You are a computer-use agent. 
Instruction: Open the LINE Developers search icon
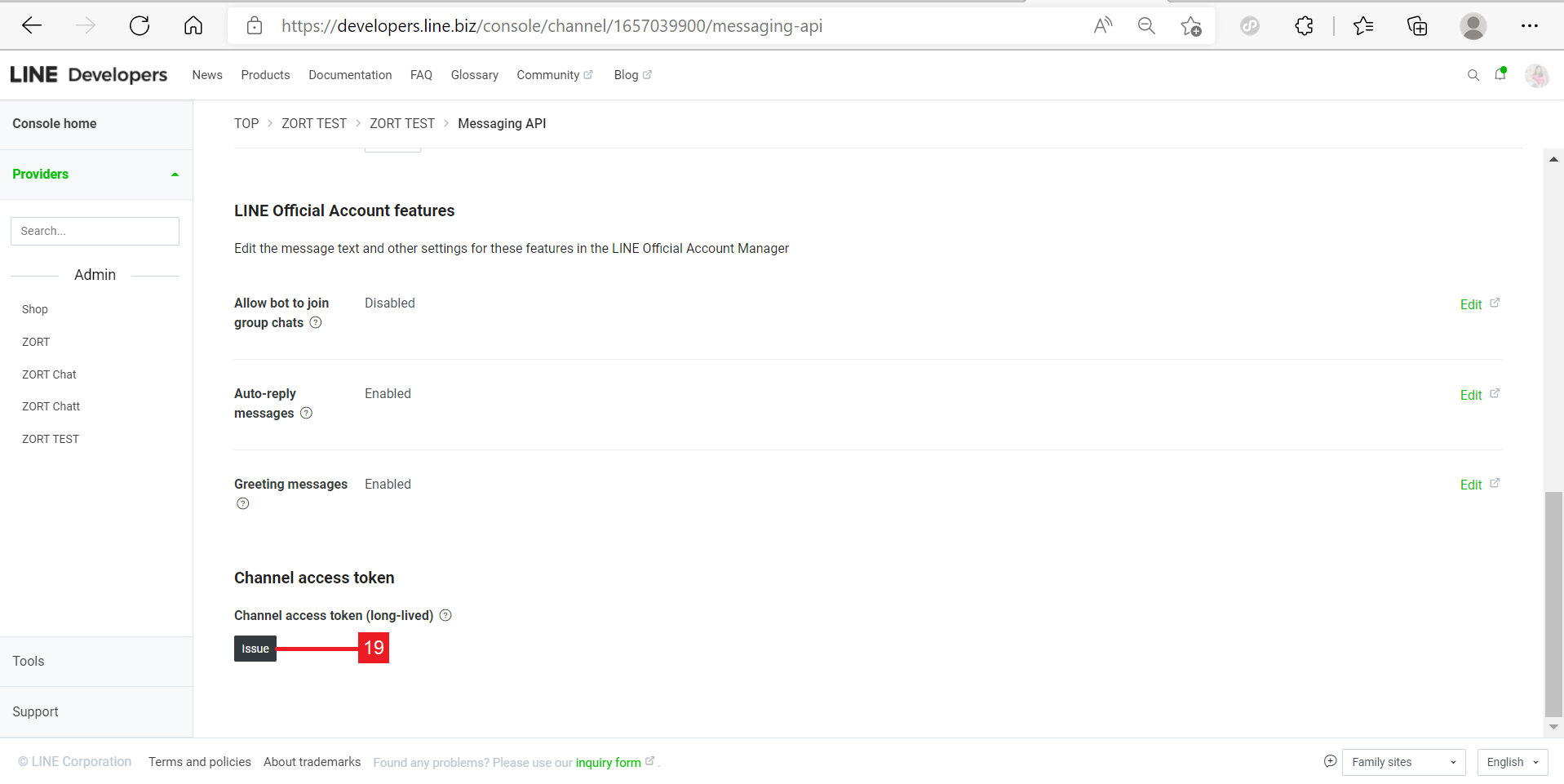point(1473,75)
